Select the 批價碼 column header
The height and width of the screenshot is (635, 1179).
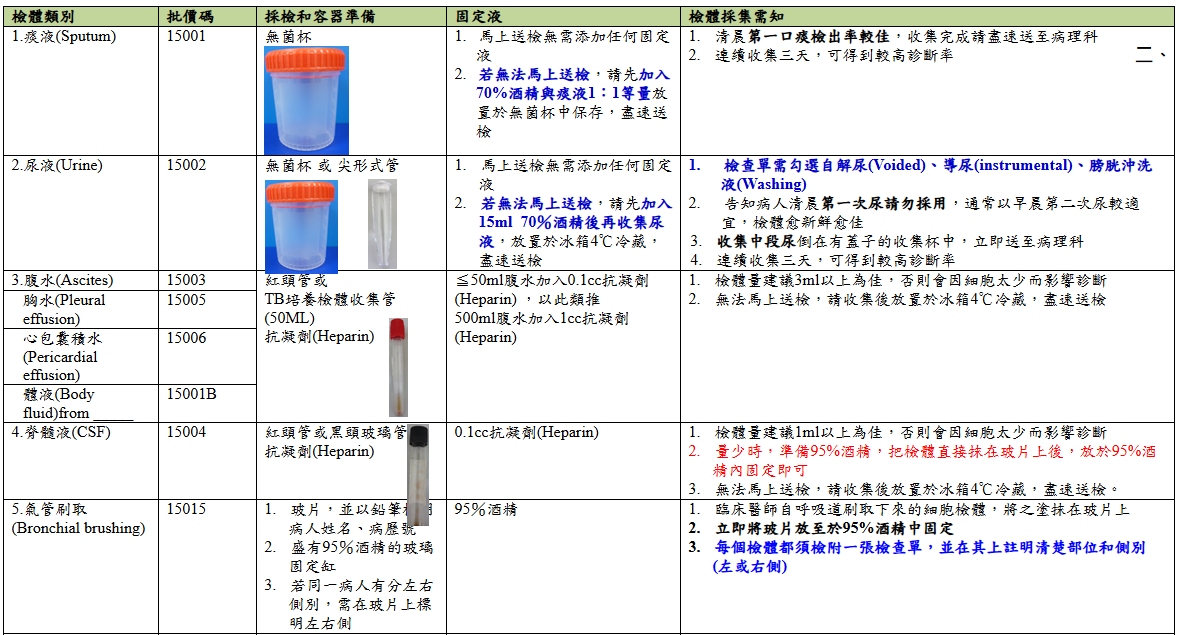pyautogui.click(x=191, y=17)
